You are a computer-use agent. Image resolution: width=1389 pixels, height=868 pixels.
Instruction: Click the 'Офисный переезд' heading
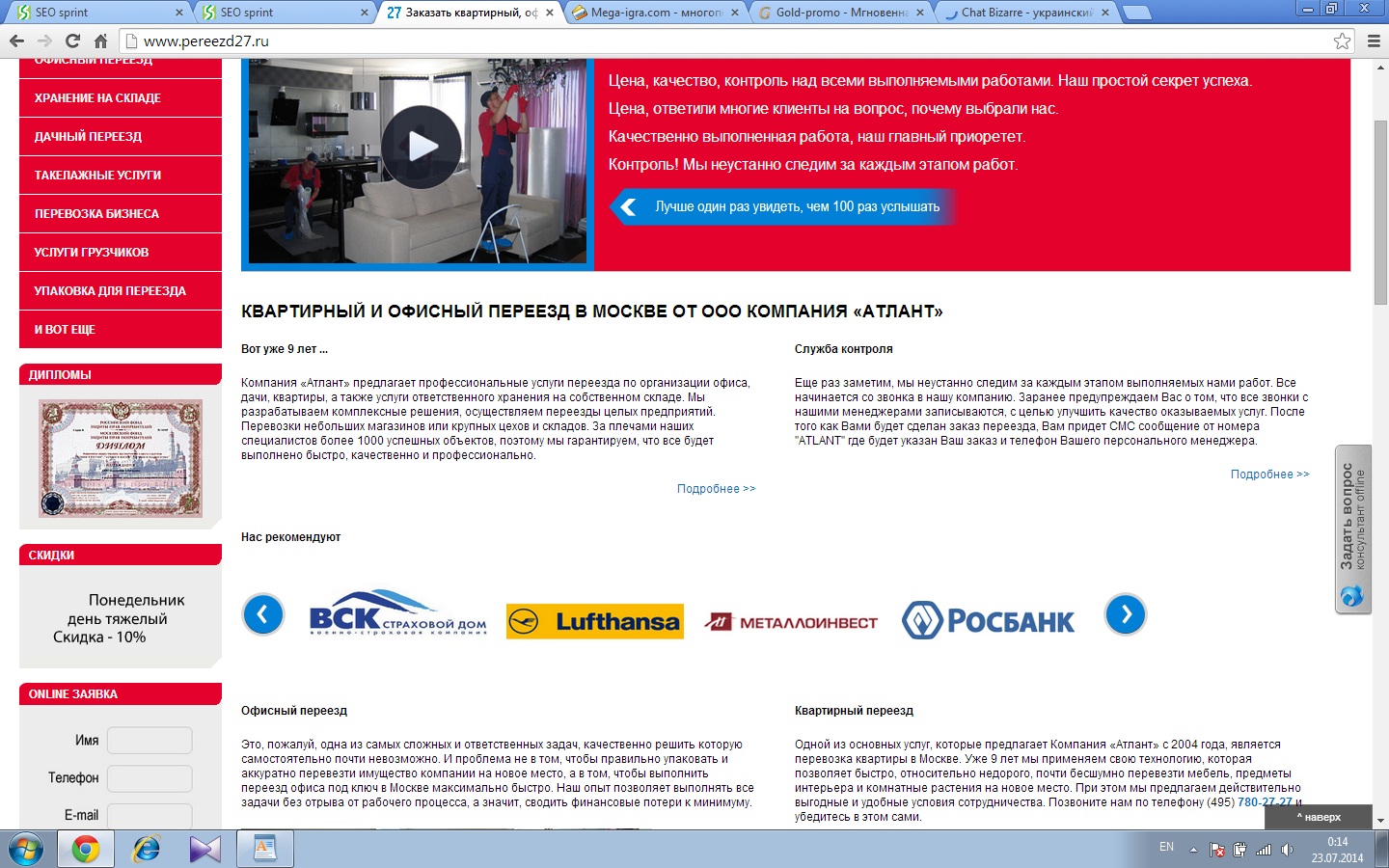294,711
